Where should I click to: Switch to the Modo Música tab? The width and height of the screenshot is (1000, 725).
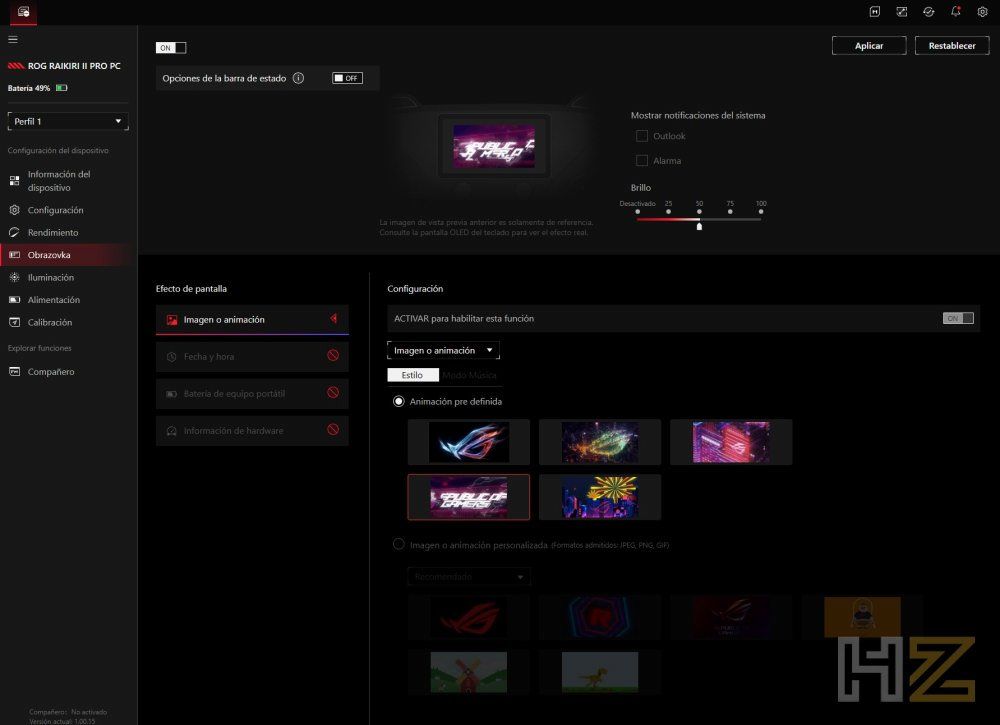tap(469, 375)
